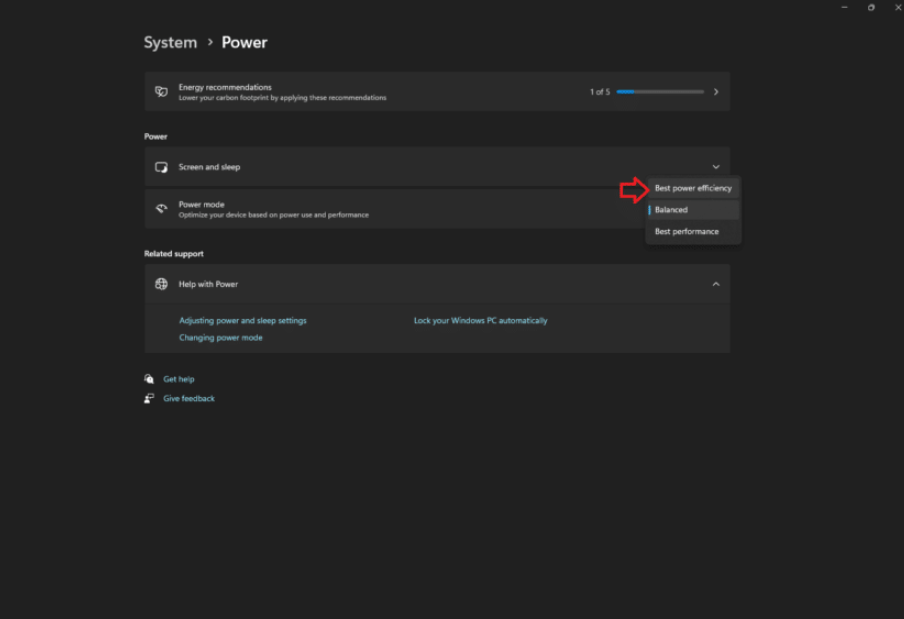Expand the Screen and sleep section
This screenshot has height=619, width=904.
[715, 167]
